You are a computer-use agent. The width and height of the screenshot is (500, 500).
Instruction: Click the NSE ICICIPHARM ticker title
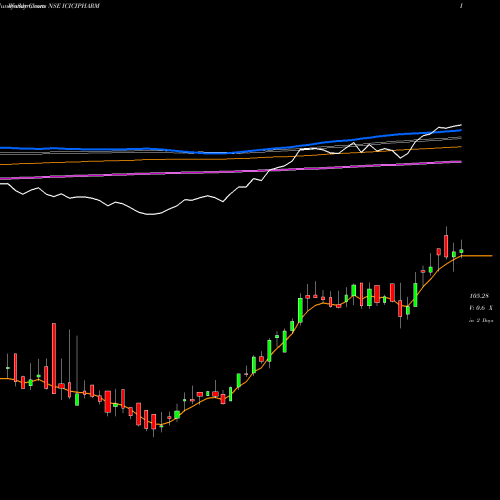pyautogui.click(x=74, y=6)
